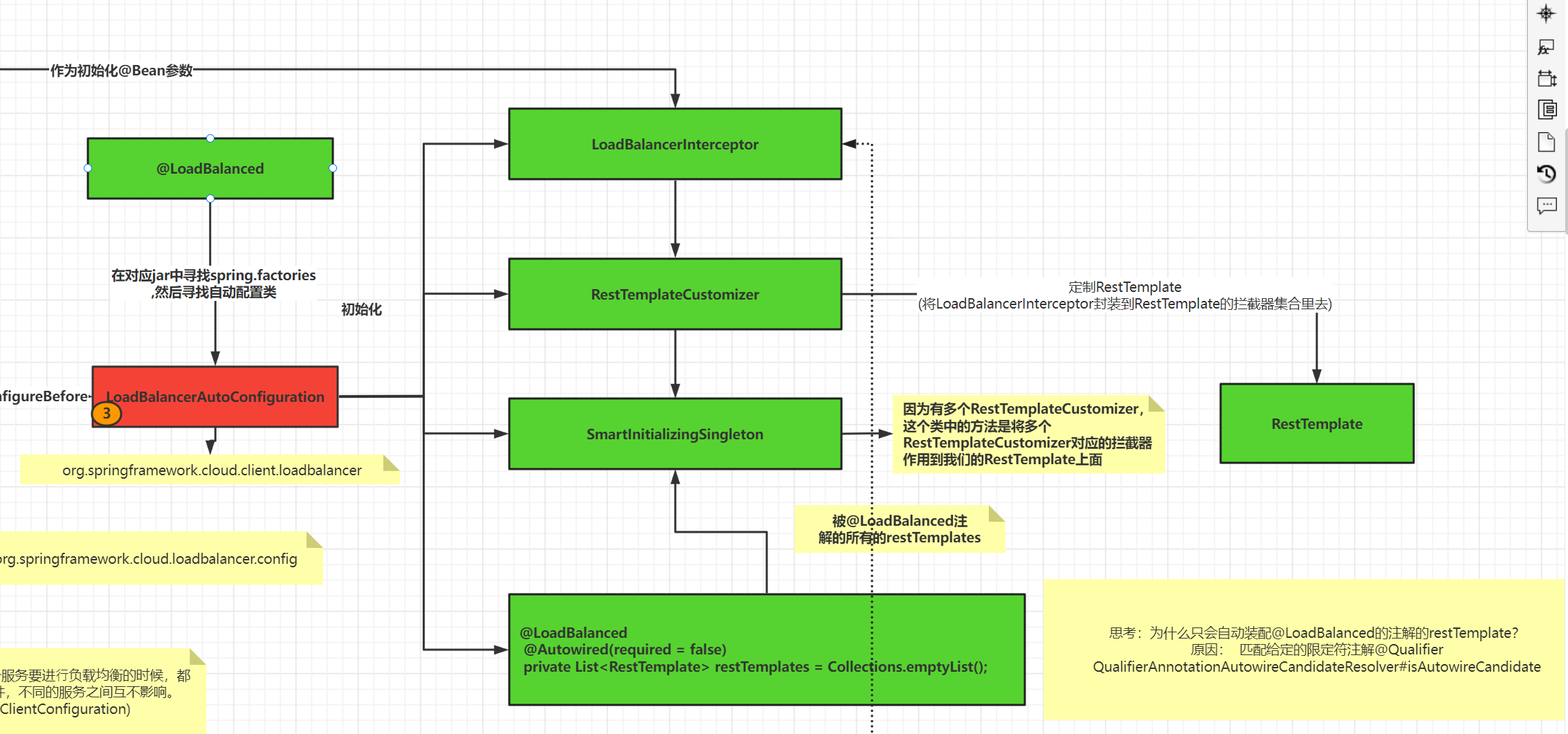This screenshot has width=1568, height=734.
Task: Click the 初始化 label
Action: tap(361, 309)
